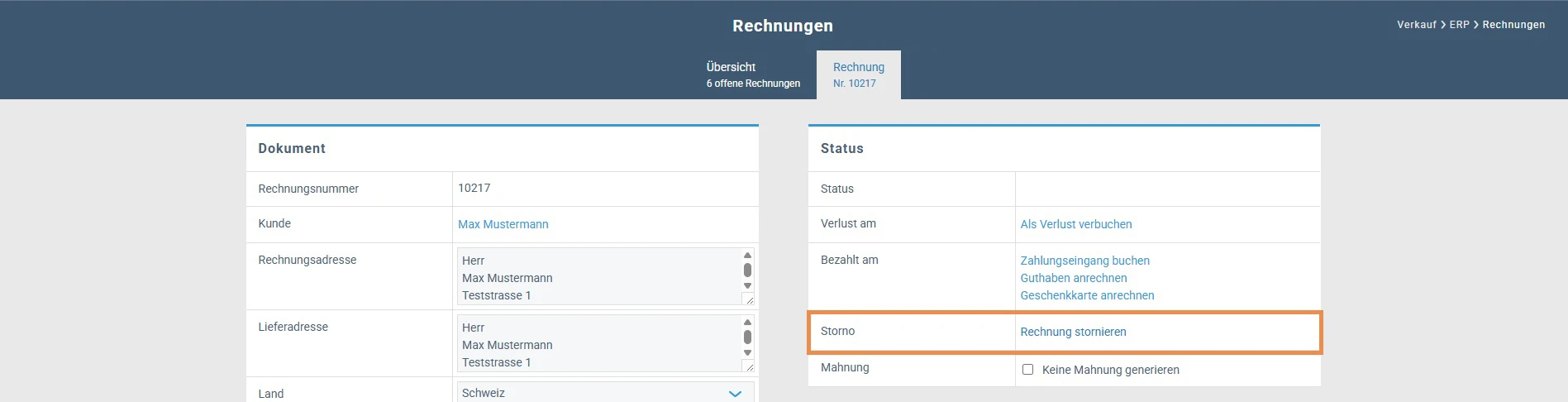Switch to Übersicht tab
1568x402 pixels.
coord(753,74)
